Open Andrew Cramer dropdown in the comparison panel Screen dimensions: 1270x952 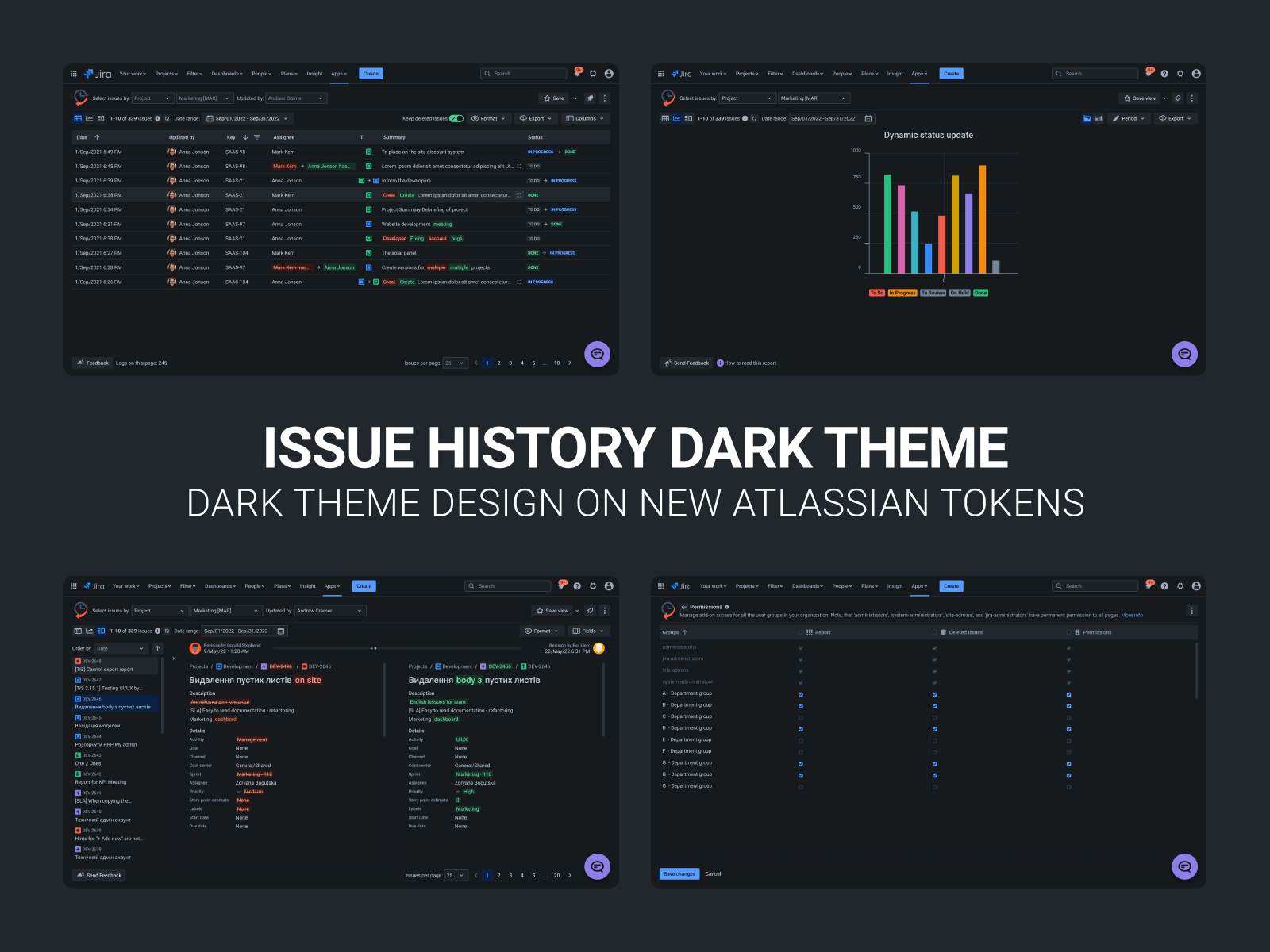[330, 611]
